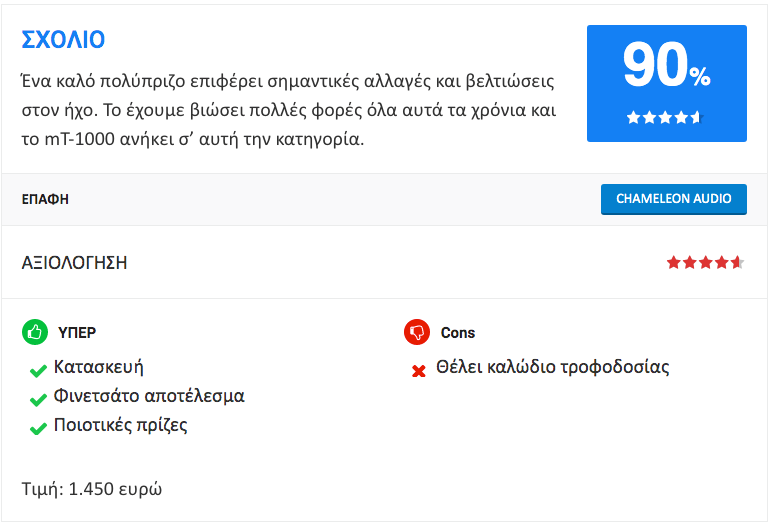This screenshot has width=770, height=525.
Task: Click the Ποιοτικές πρίζες item text
Action: tap(120, 425)
